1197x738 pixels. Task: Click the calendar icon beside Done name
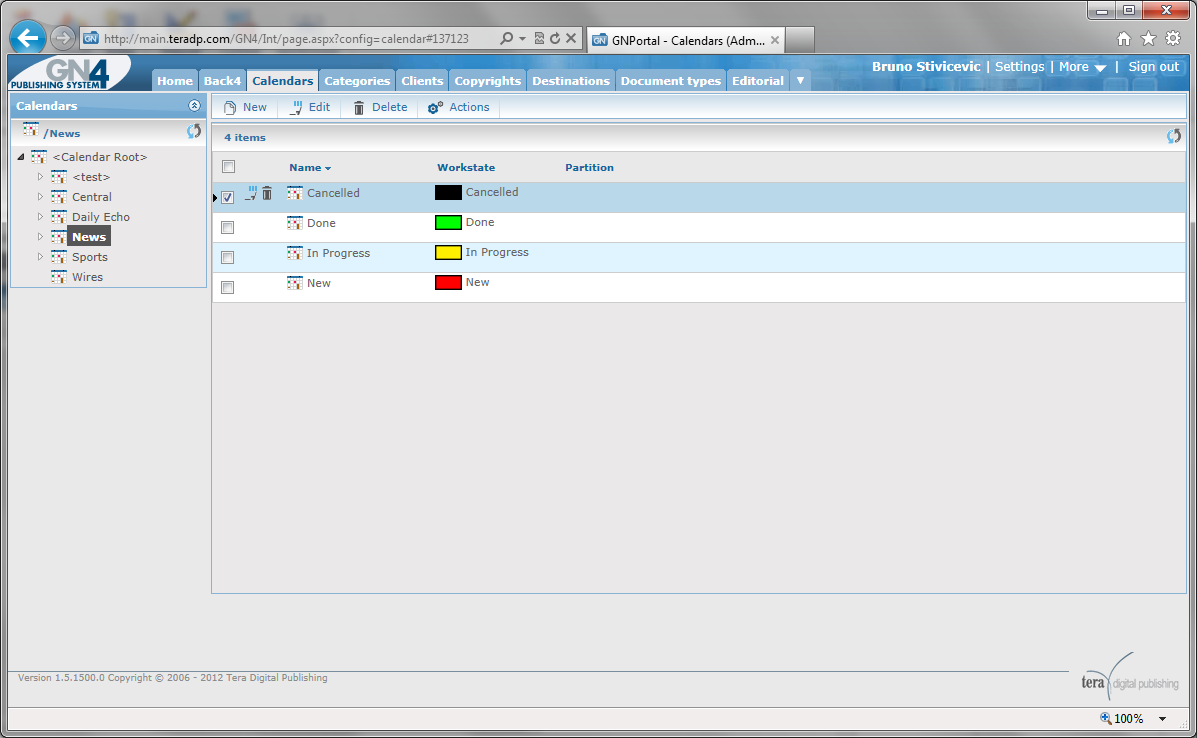[295, 223]
